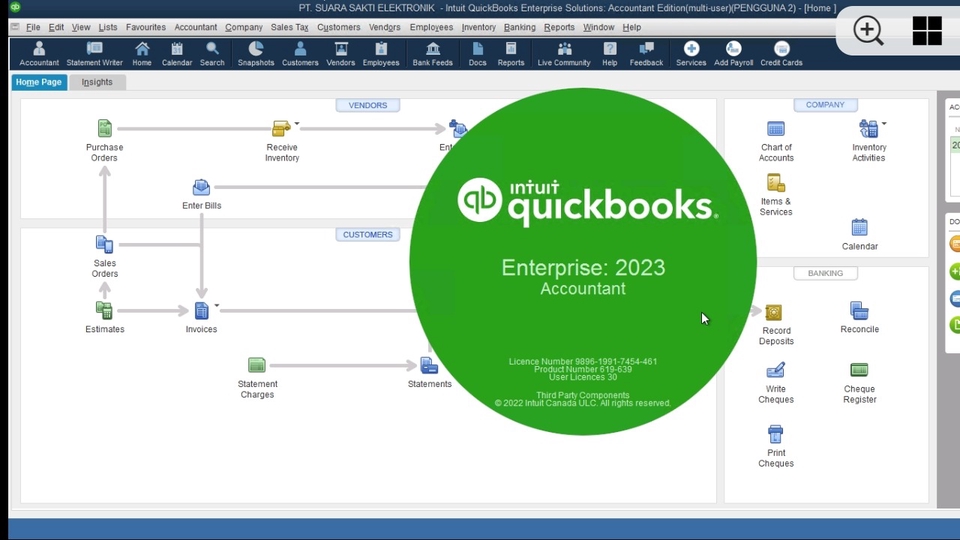
Task: Click the Statement Charges icon
Action: point(257,366)
